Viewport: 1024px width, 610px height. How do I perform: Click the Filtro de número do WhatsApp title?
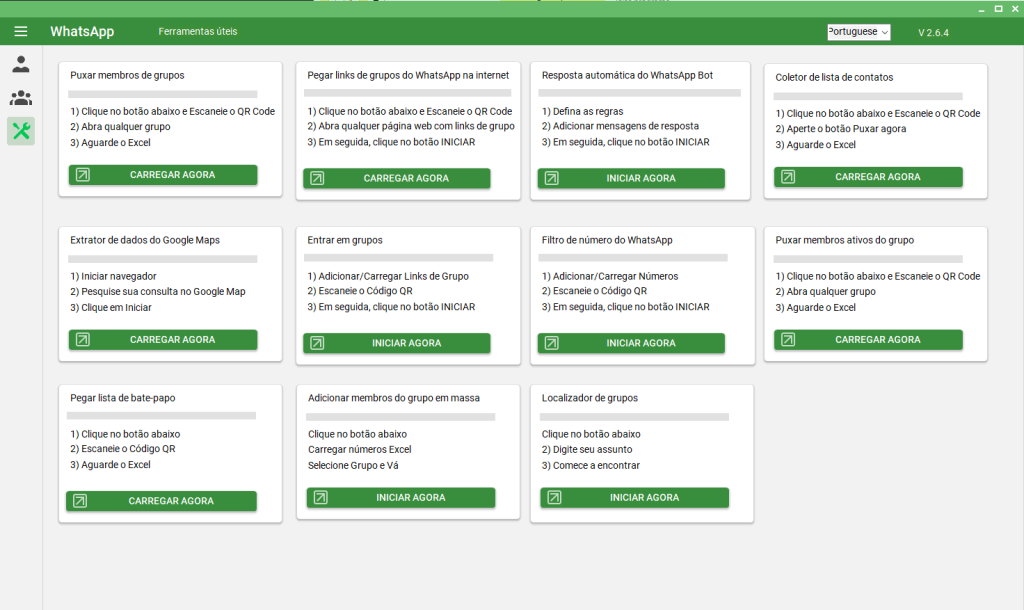coord(607,240)
